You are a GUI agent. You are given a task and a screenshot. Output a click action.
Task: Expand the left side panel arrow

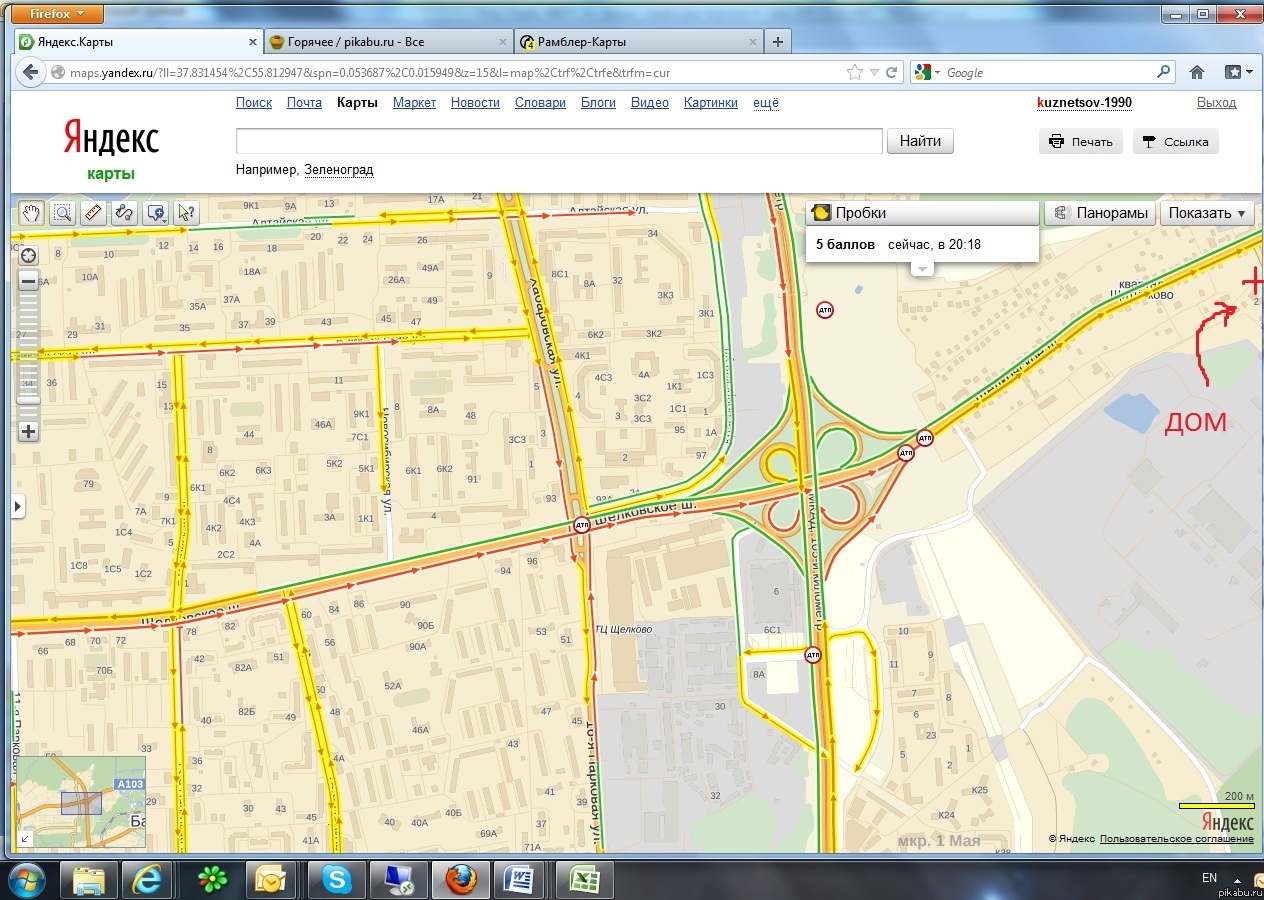(17, 507)
